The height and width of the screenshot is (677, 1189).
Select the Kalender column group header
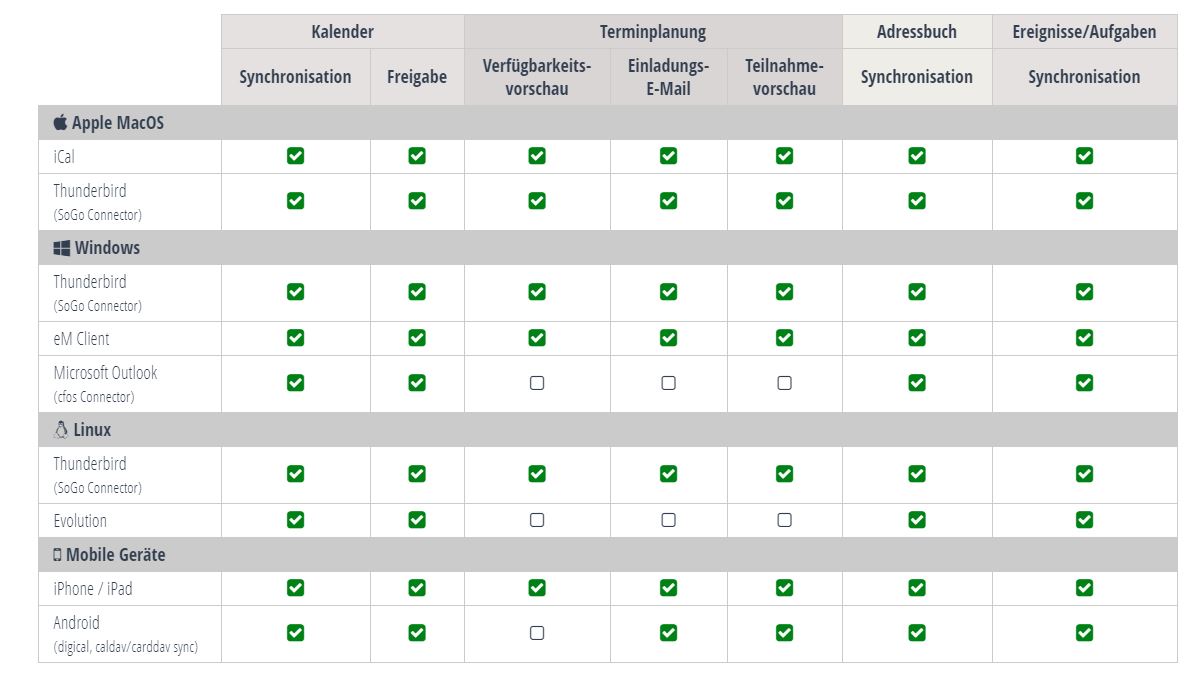(343, 32)
